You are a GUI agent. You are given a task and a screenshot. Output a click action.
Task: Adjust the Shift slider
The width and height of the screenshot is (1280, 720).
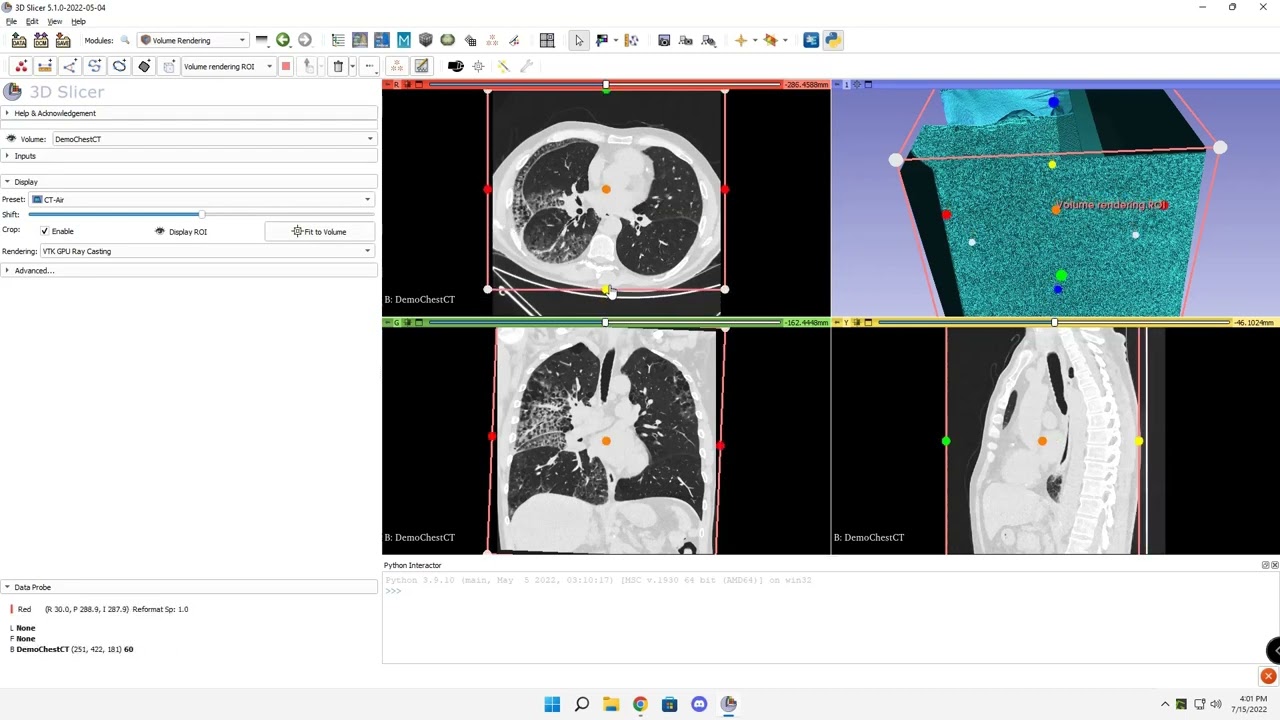tap(200, 214)
